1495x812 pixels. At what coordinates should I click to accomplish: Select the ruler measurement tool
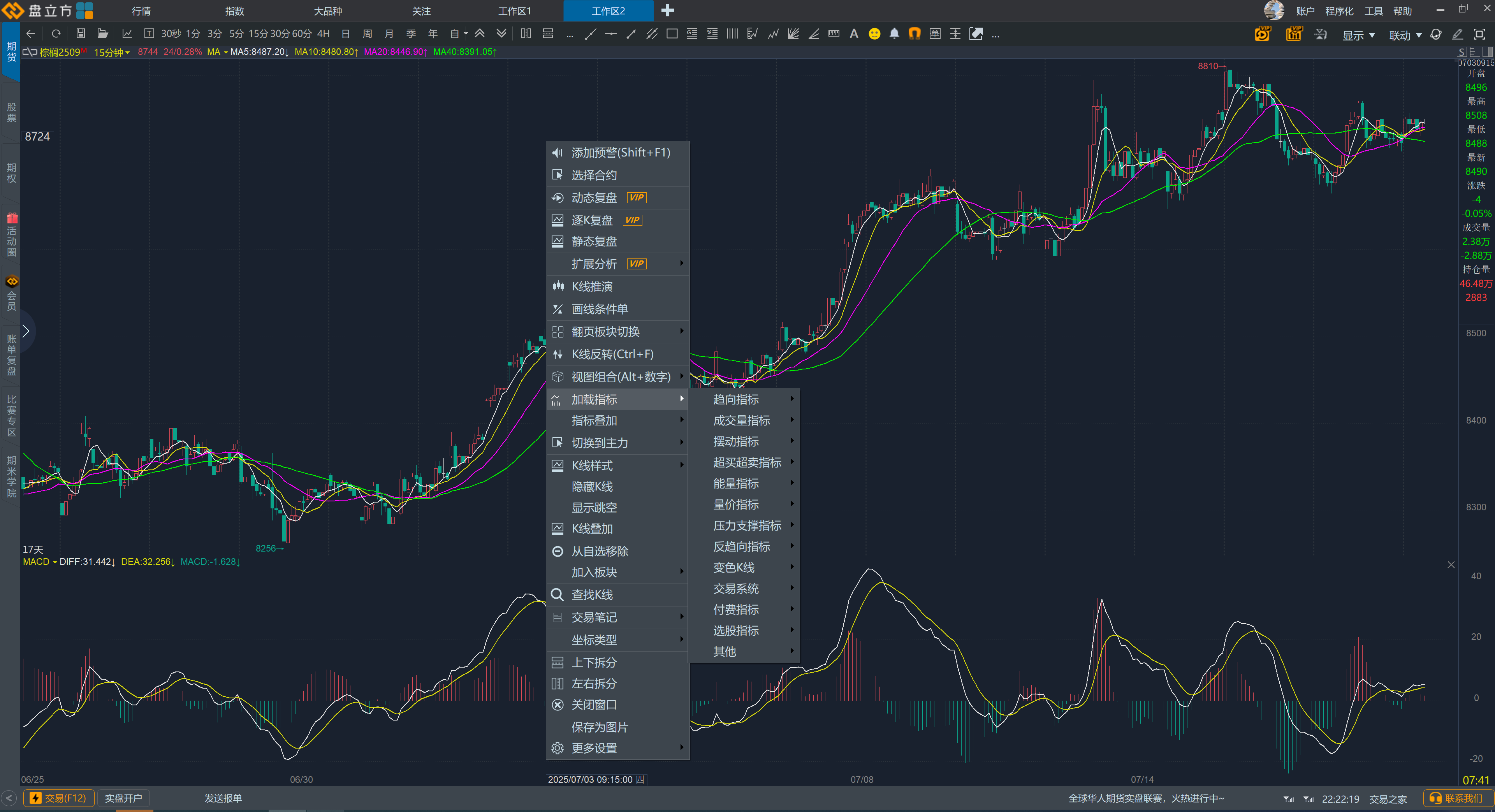[x=834, y=33]
